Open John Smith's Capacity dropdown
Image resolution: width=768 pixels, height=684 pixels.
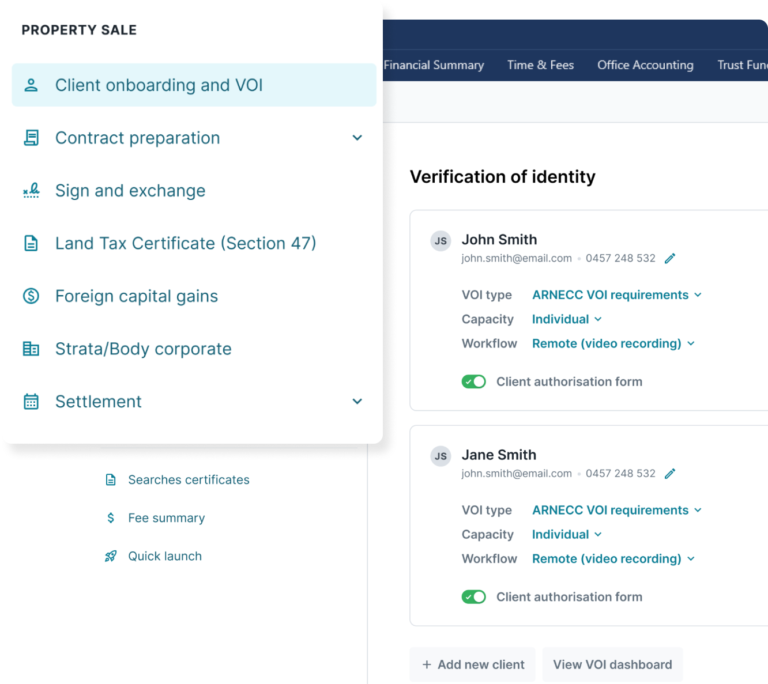[x=566, y=319]
